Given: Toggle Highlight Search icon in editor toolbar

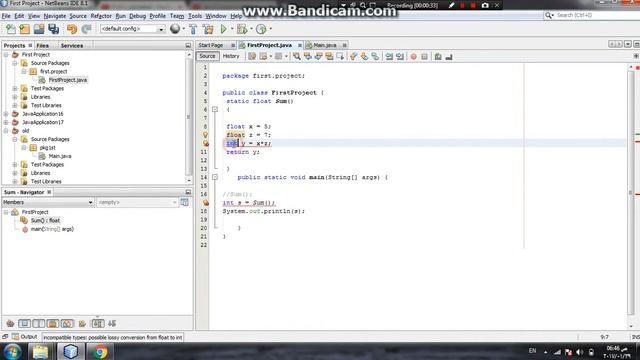Looking at the screenshot, I should [329, 57].
